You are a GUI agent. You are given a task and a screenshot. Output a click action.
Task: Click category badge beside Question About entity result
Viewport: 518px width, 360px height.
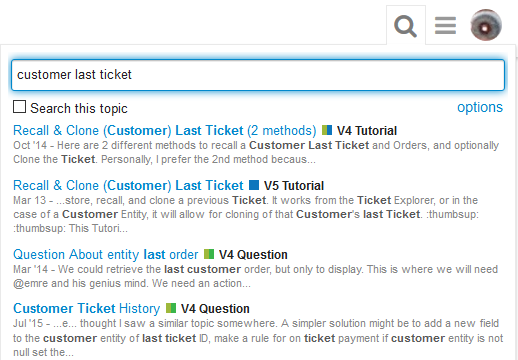pos(209,254)
